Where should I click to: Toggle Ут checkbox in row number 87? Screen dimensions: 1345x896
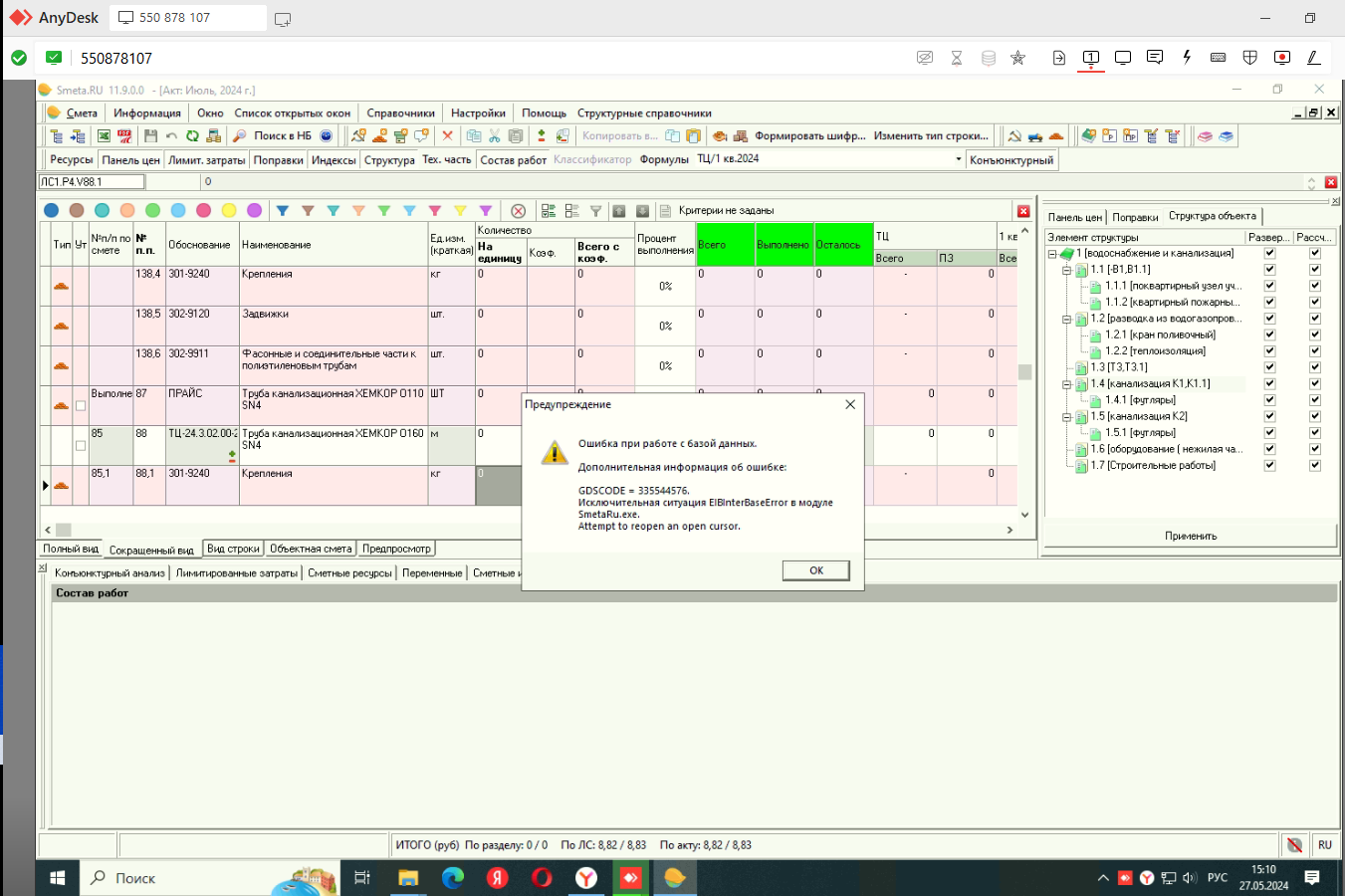[81, 405]
